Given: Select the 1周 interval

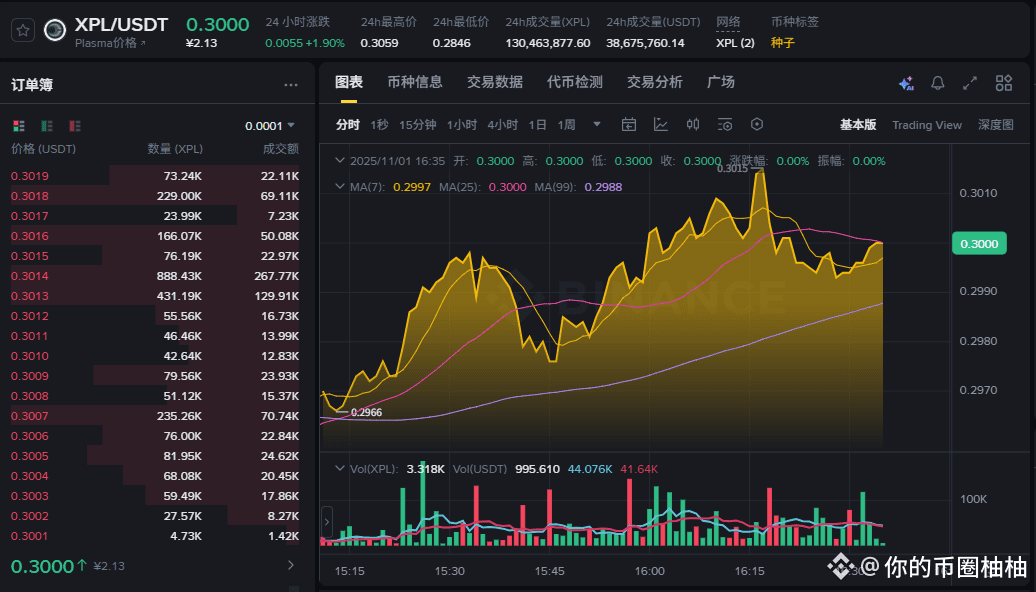Looking at the screenshot, I should [x=566, y=125].
